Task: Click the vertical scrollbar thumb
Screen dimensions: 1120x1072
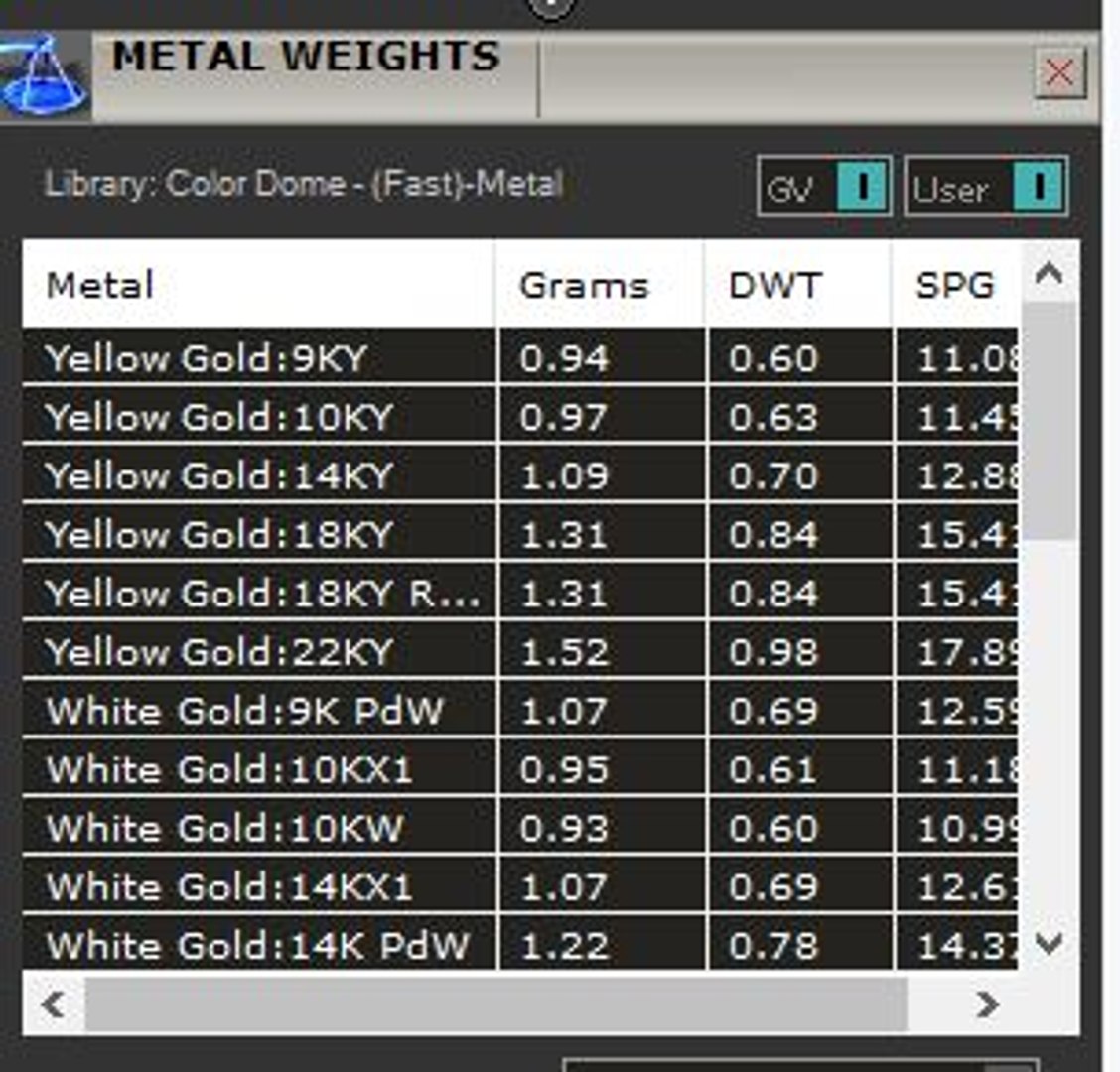Action: [x=1049, y=422]
